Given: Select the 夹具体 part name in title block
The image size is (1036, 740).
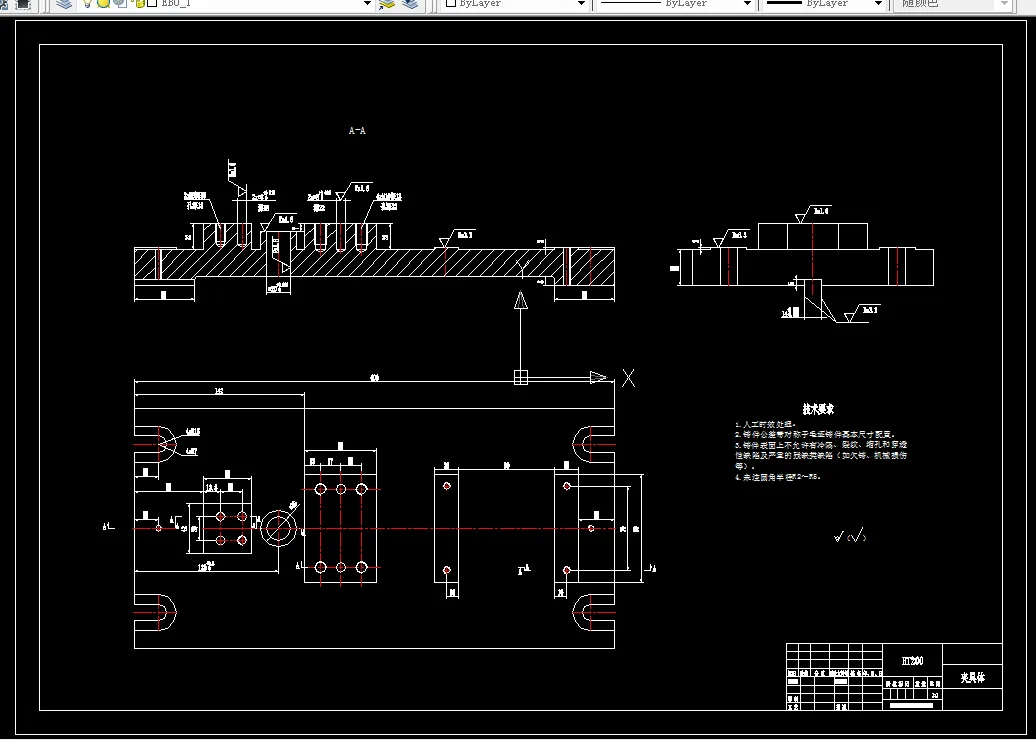Looking at the screenshot, I should click(973, 678).
